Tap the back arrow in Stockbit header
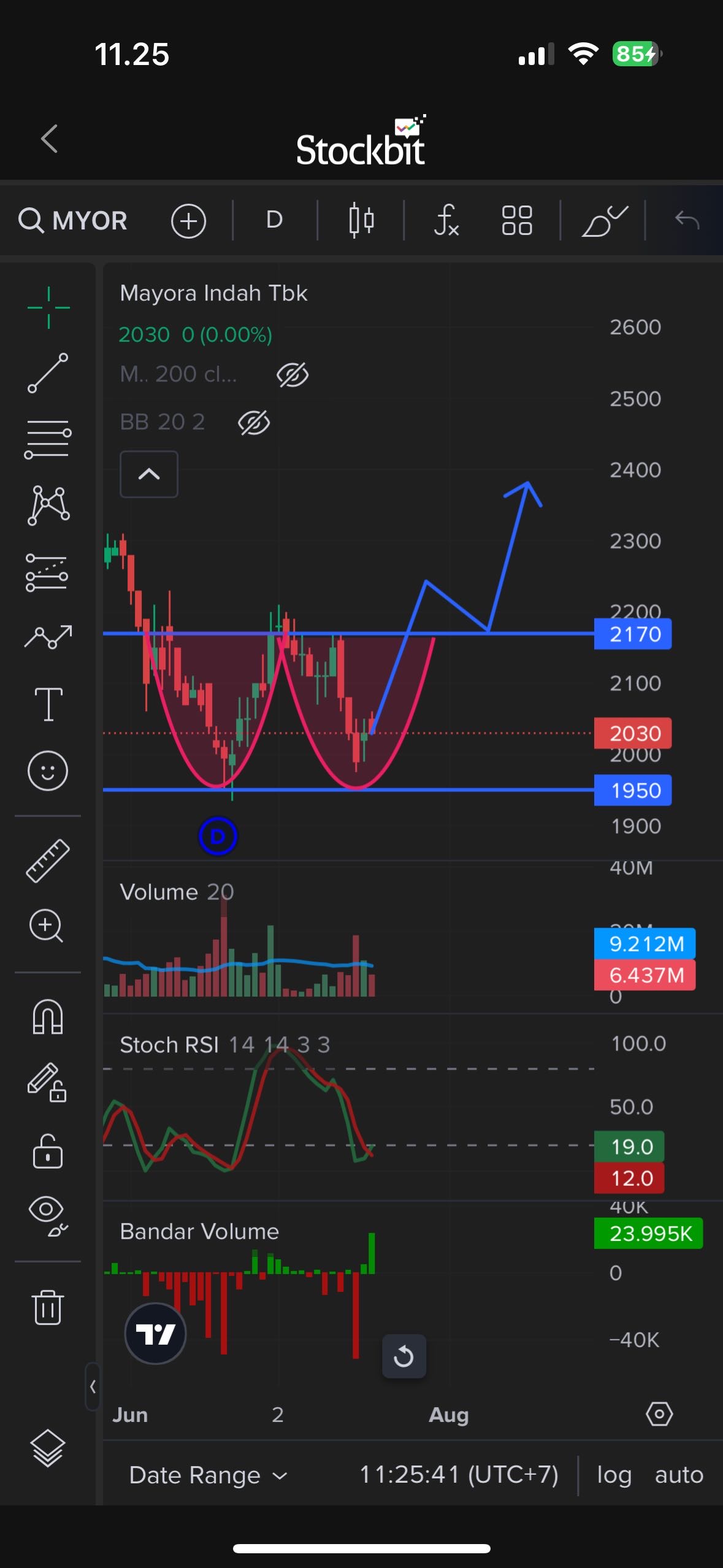This screenshot has width=723, height=1568. pos(50,139)
